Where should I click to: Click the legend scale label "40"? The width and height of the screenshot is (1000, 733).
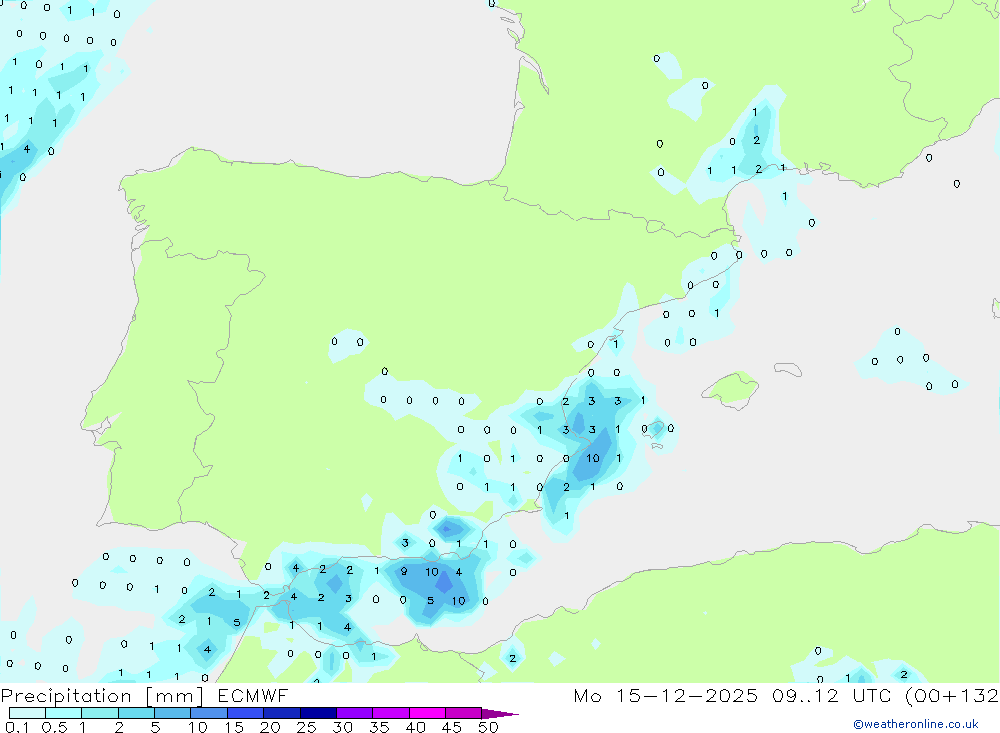415,727
